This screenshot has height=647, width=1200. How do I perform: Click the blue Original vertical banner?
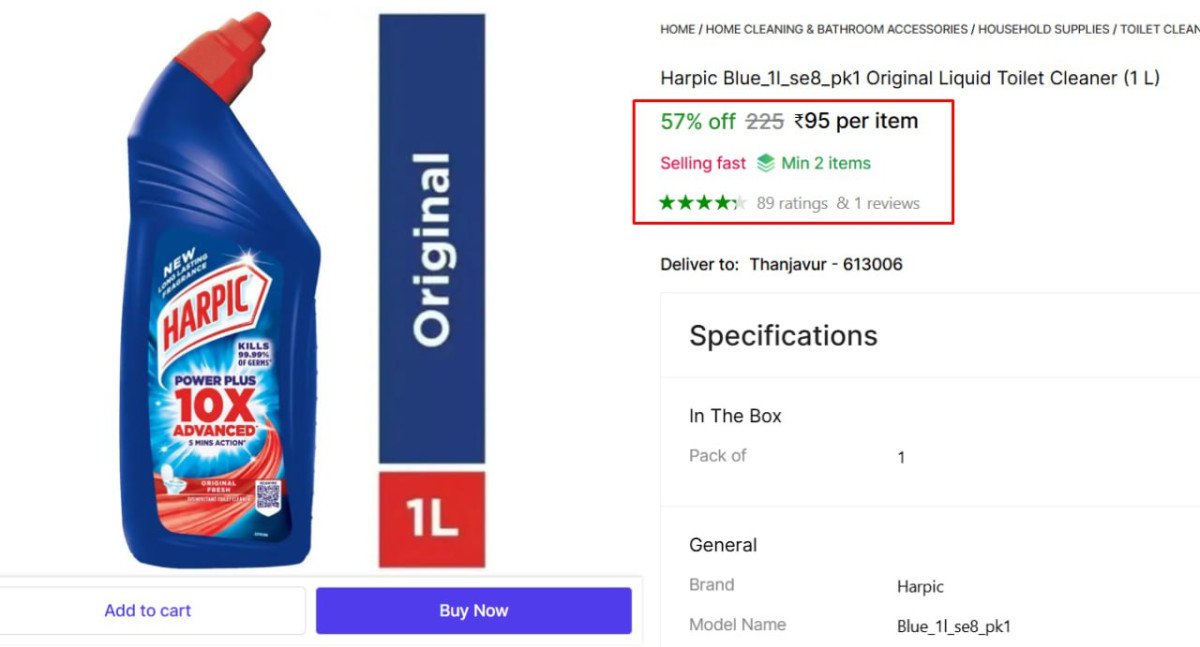tap(431, 240)
